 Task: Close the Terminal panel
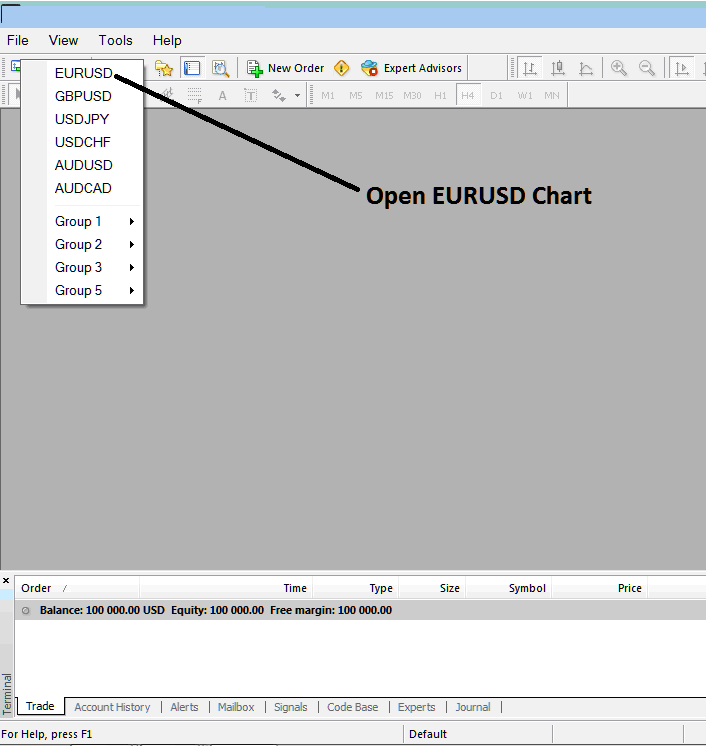pyautogui.click(x=6, y=580)
